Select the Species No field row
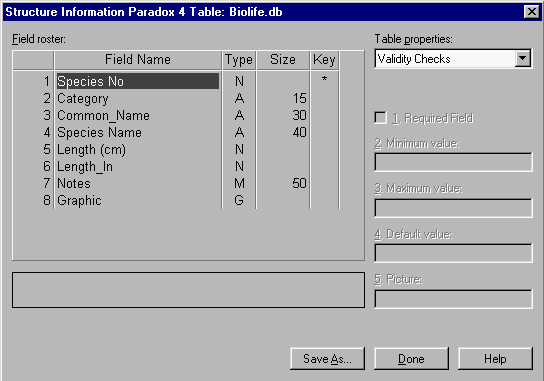The image size is (544, 381). (138, 81)
